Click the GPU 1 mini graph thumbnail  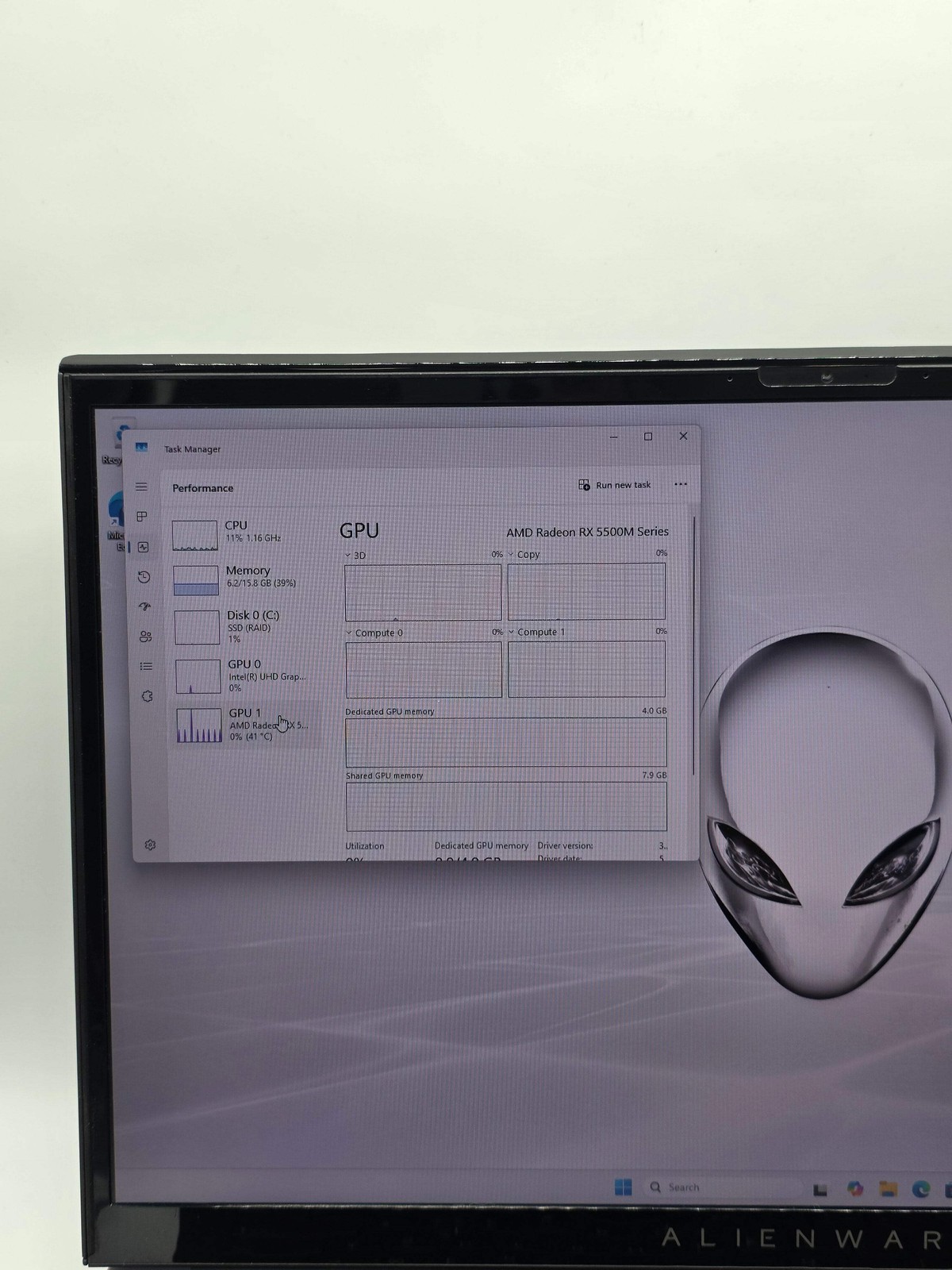(199, 725)
